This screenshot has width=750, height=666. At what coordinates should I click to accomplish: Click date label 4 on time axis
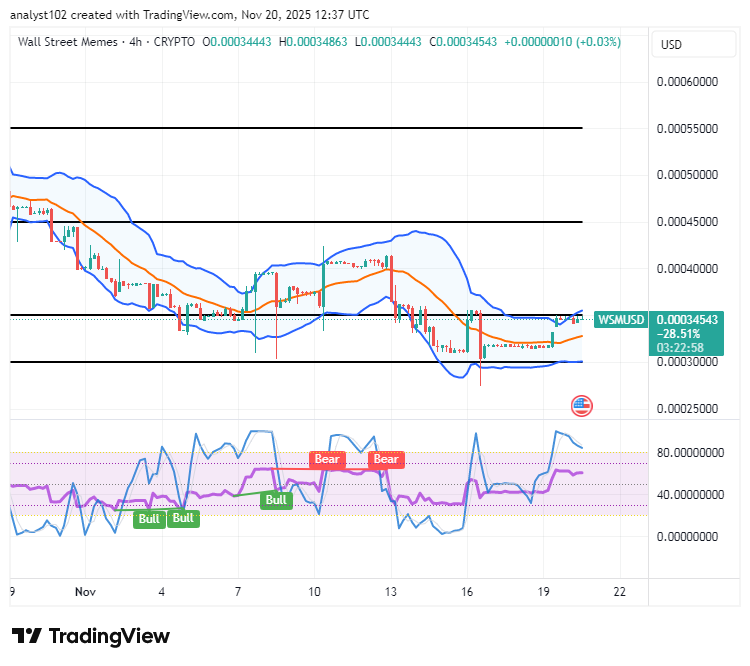162,592
